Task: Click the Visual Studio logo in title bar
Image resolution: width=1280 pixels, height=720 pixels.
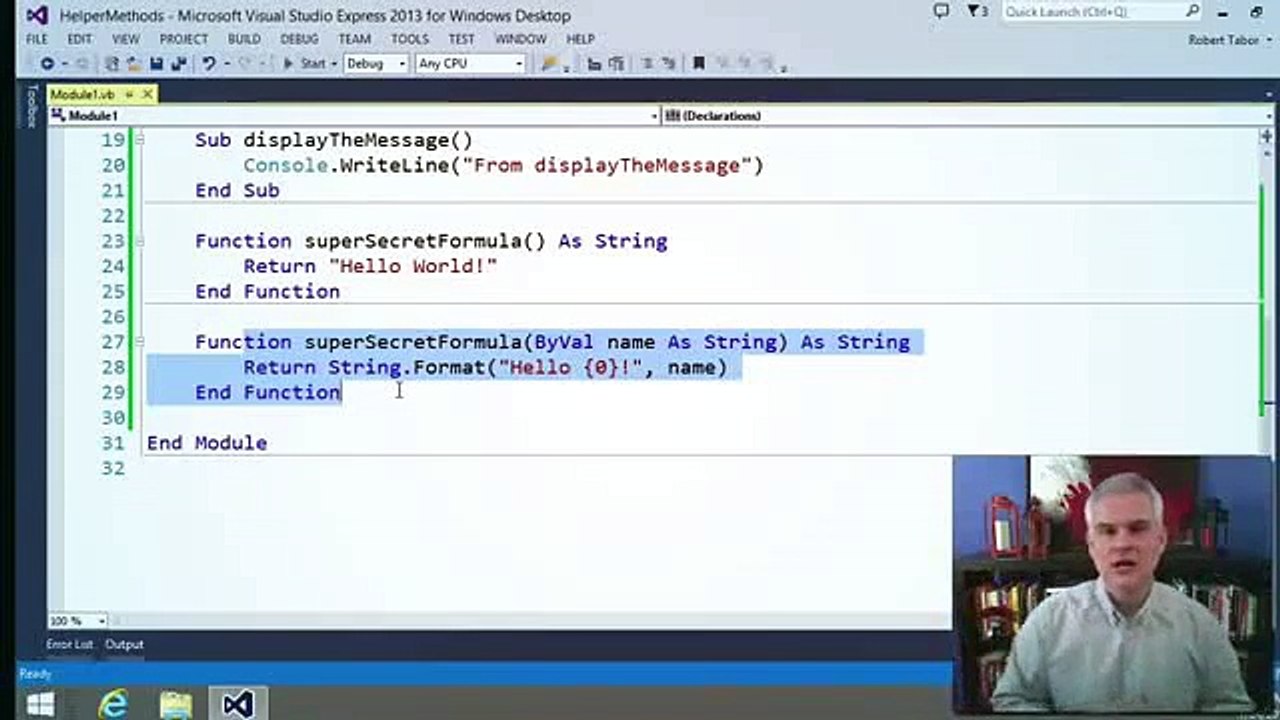Action: 37,15
